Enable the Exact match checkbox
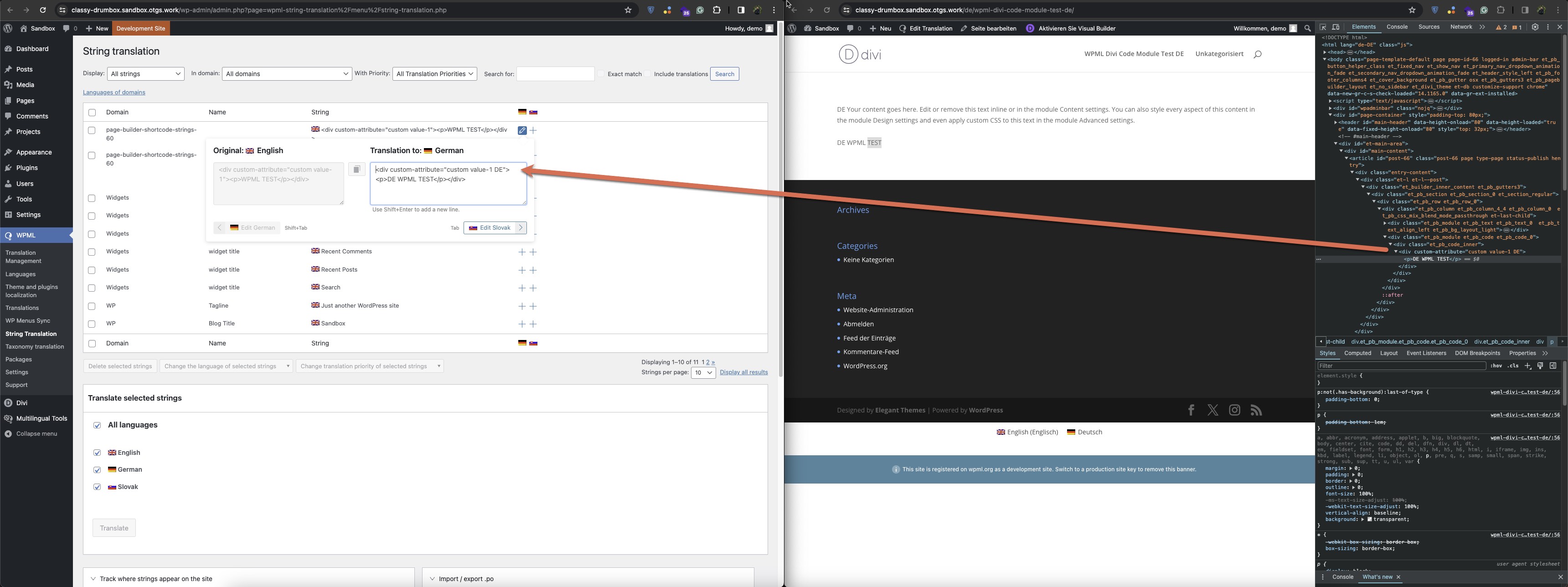The height and width of the screenshot is (587, 1568). pyautogui.click(x=601, y=74)
